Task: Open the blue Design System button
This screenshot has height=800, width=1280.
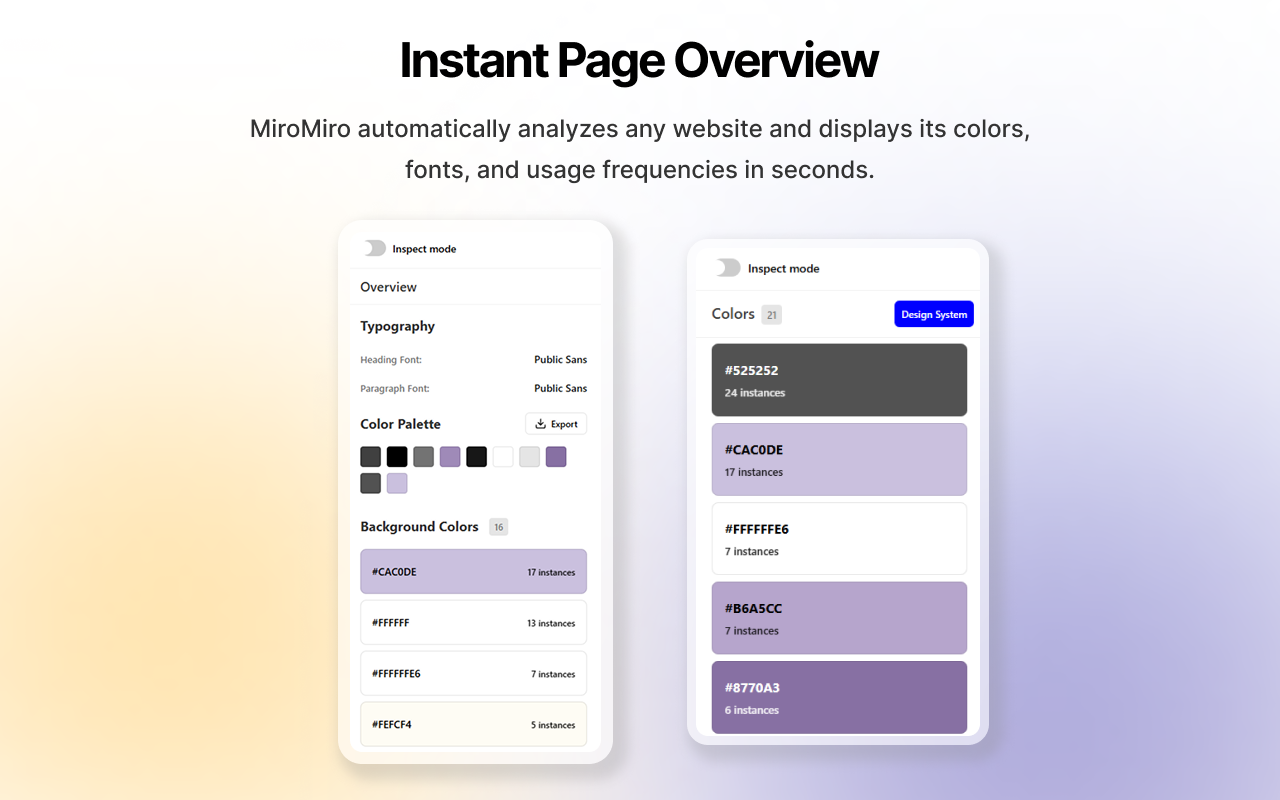Action: coord(934,314)
